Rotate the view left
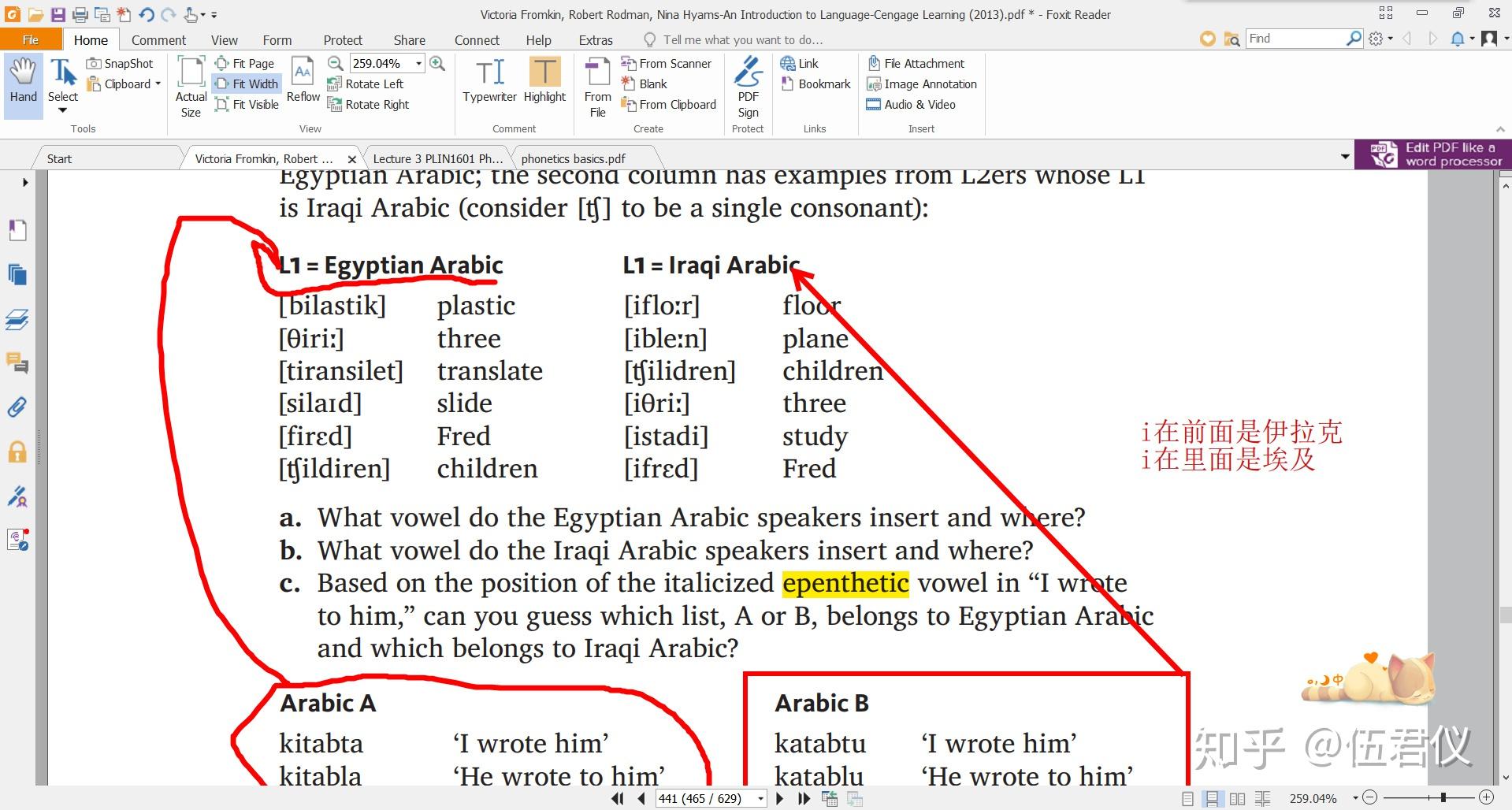This screenshot has height=810, width=1512. tap(366, 84)
